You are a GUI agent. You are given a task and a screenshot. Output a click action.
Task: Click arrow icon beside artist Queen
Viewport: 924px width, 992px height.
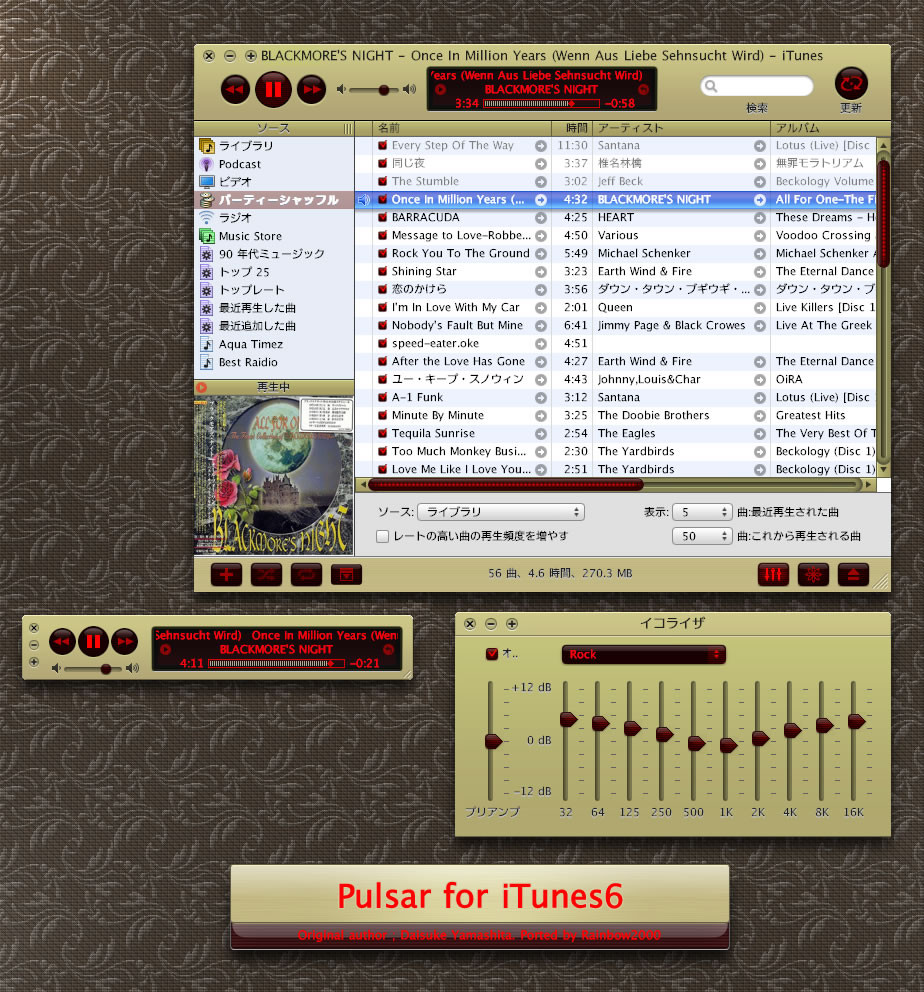point(760,307)
